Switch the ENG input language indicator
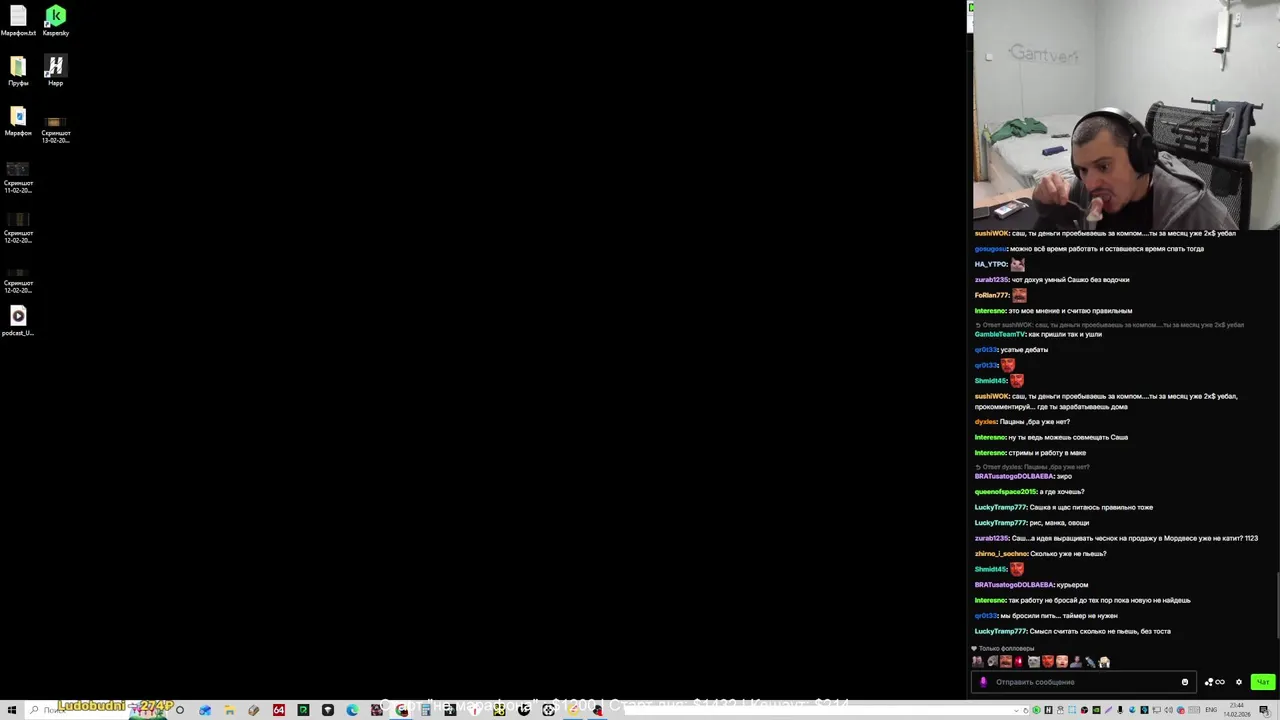This screenshot has width=1280, height=720. (1211, 710)
